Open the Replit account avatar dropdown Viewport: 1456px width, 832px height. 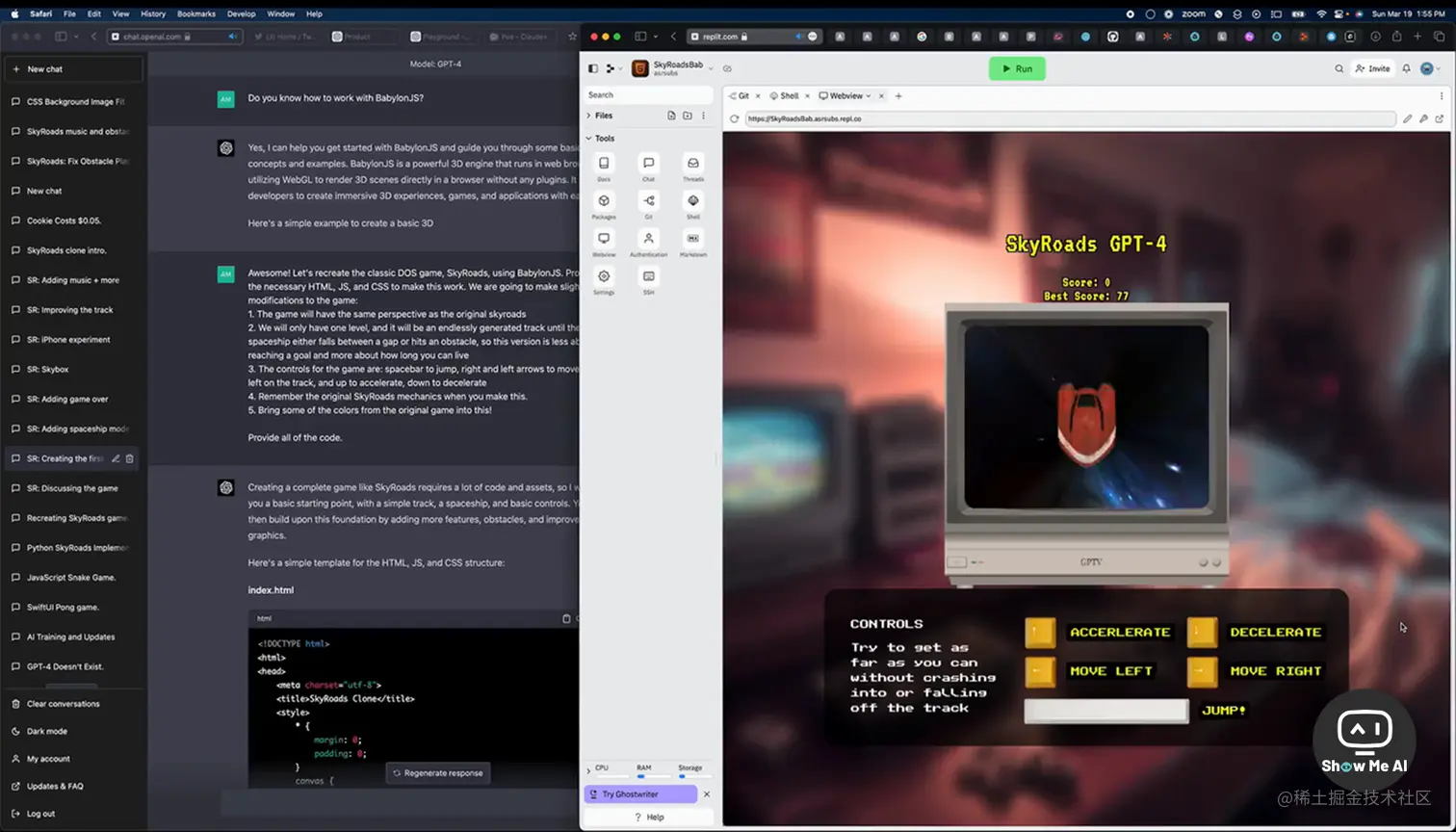[x=1430, y=68]
